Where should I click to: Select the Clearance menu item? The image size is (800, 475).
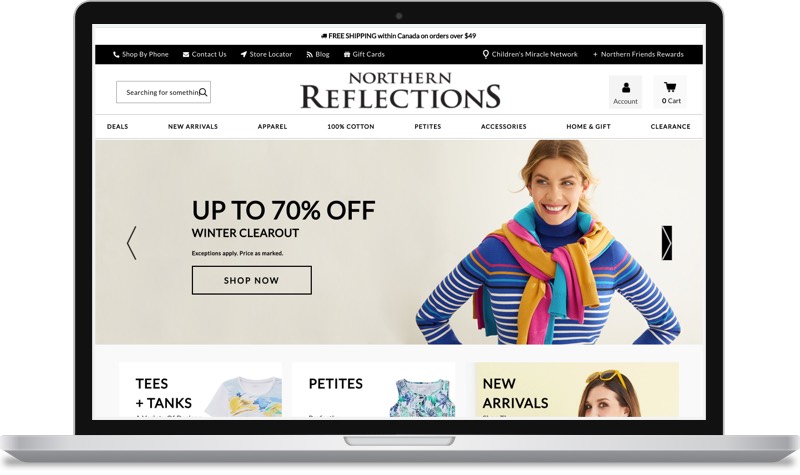coord(670,127)
